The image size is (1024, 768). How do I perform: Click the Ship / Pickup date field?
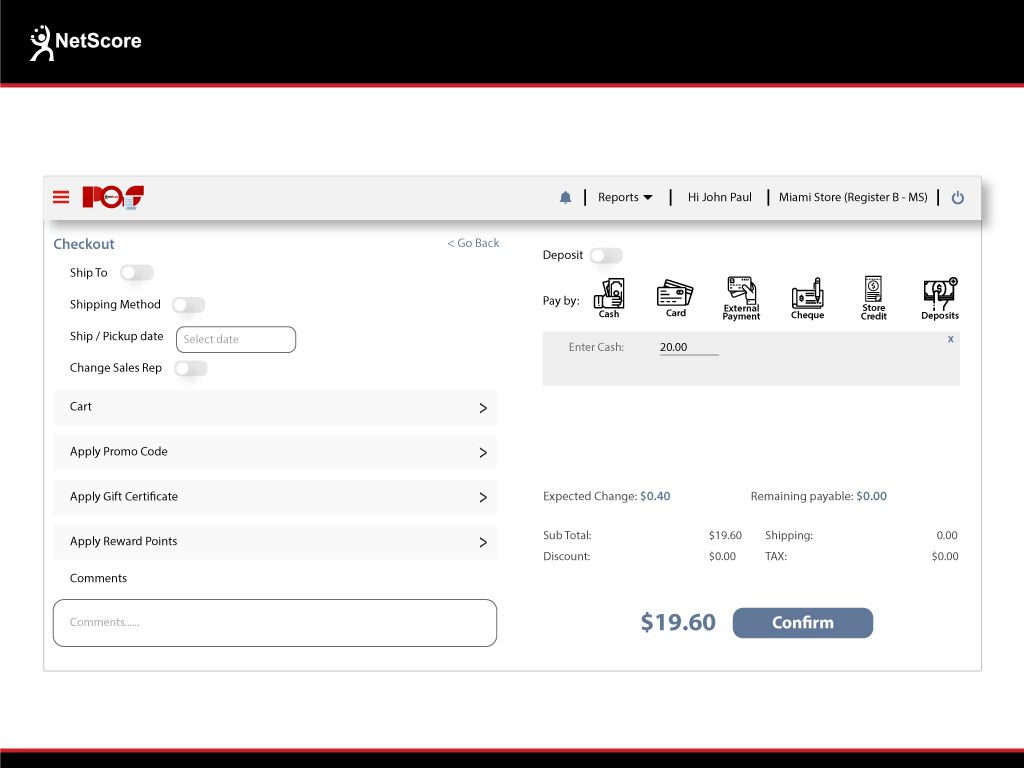pyautogui.click(x=236, y=340)
